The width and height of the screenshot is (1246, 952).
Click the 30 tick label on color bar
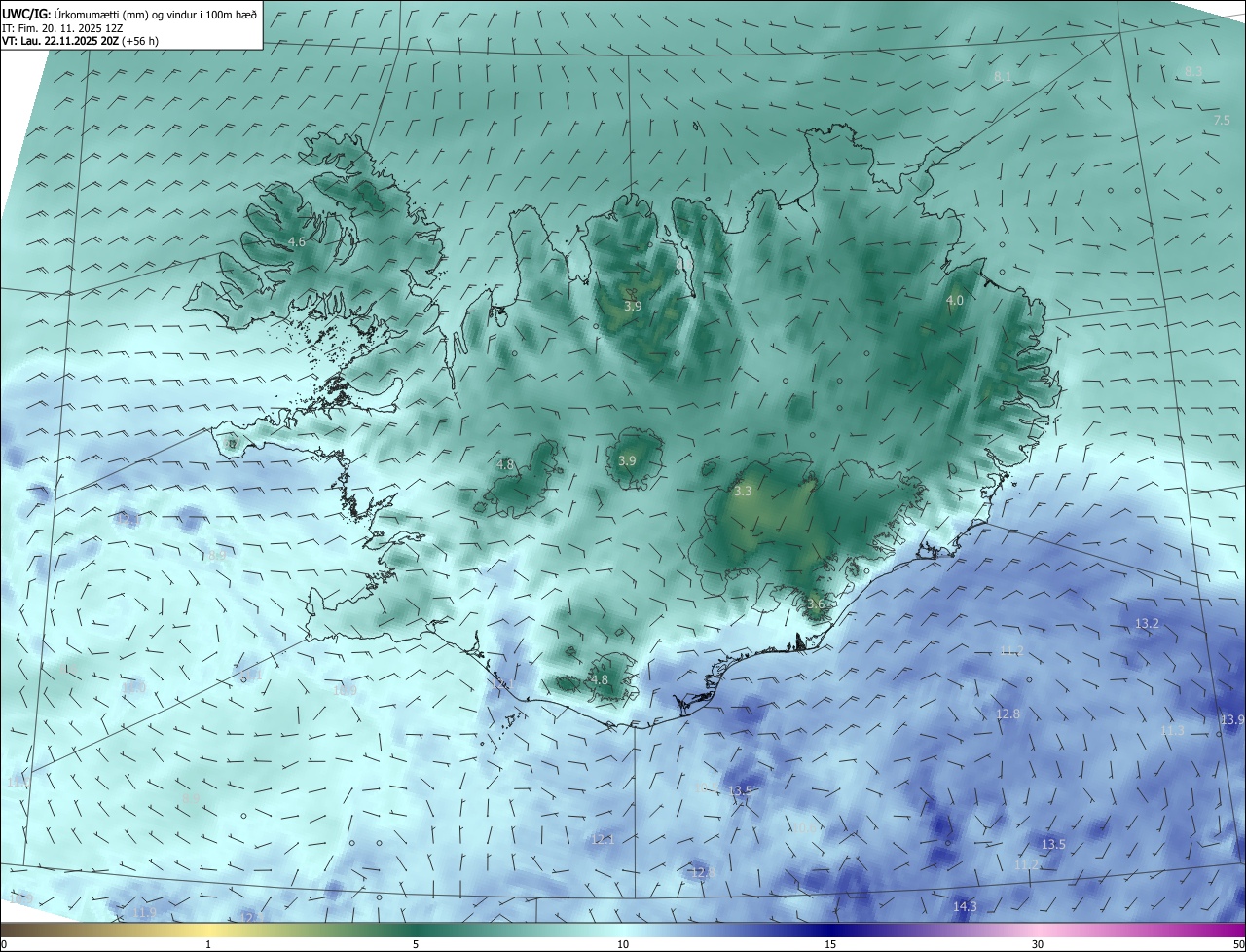(1038, 945)
